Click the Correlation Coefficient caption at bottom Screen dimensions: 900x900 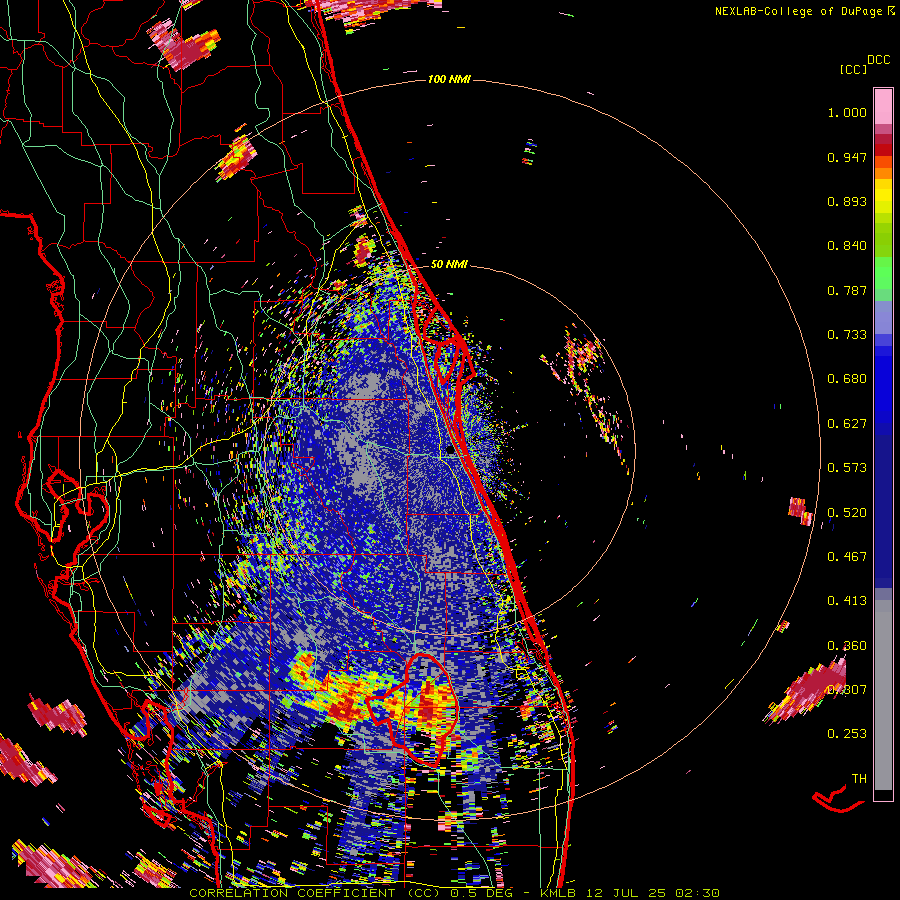(x=454, y=893)
